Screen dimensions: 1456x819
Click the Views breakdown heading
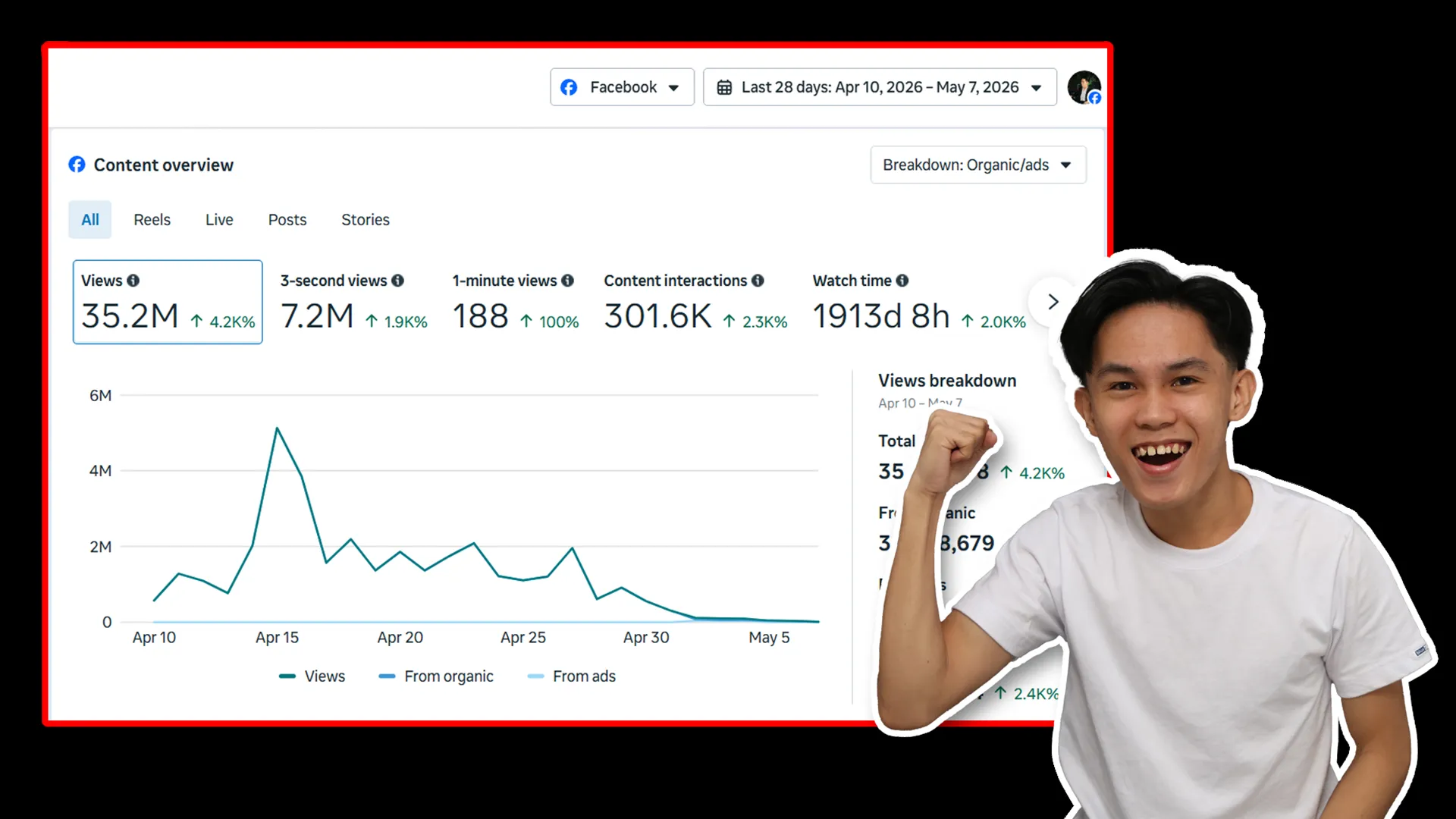(x=947, y=381)
